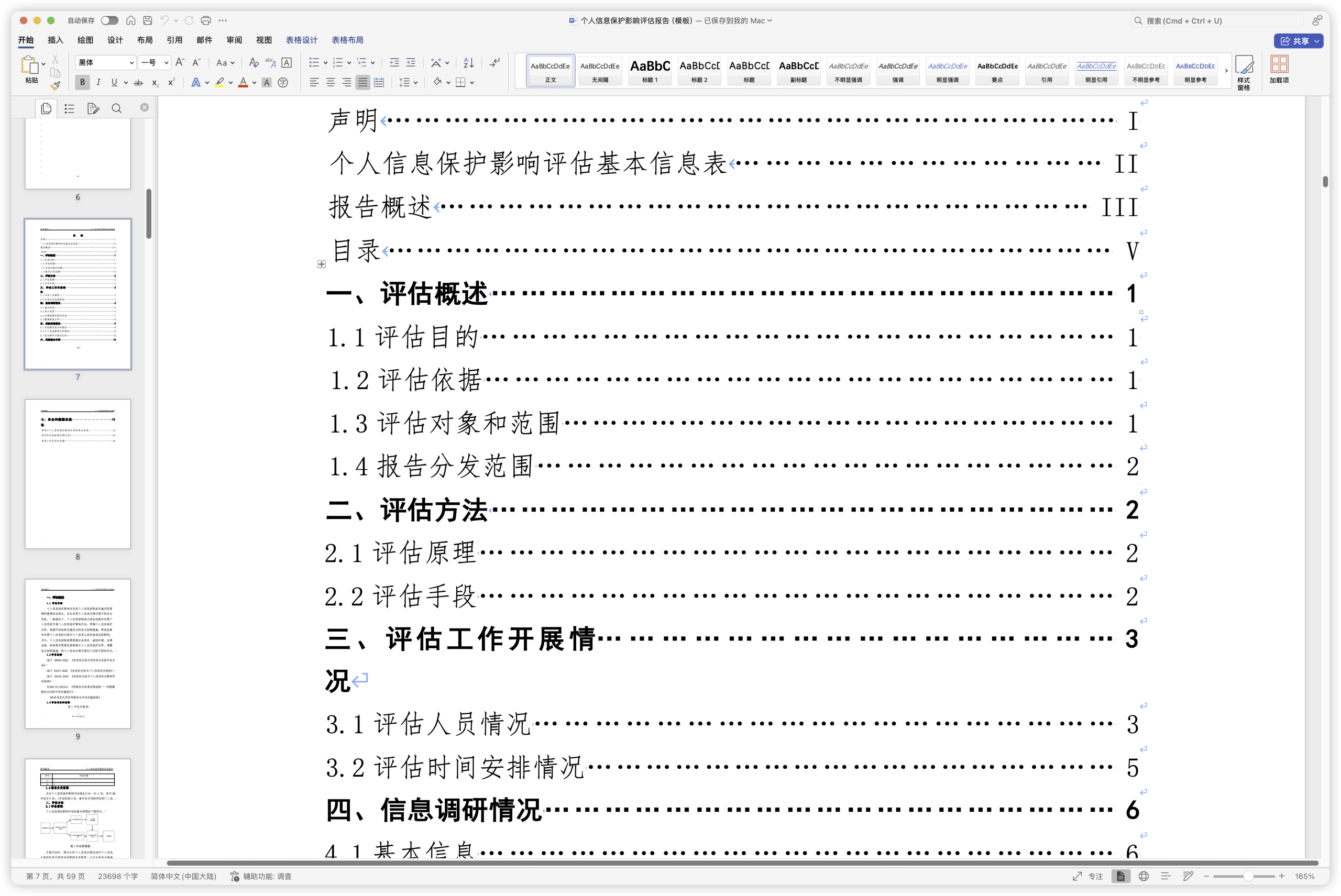
Task: Open the phonetic guide (abc A) tool
Action: tap(270, 62)
